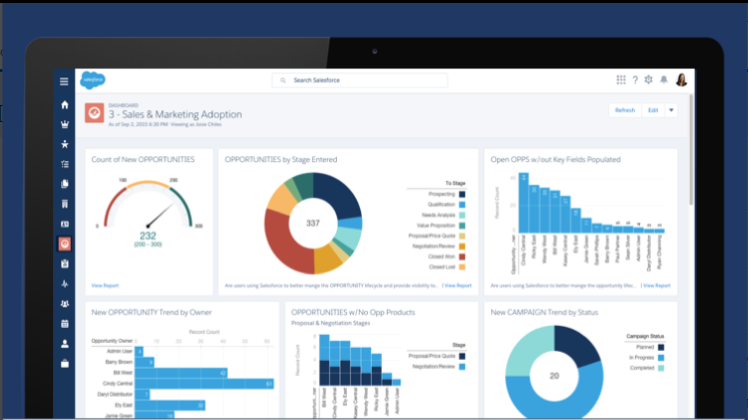Go to Home in the sidebar
Screen dimensions: 748x420
tap(64, 105)
